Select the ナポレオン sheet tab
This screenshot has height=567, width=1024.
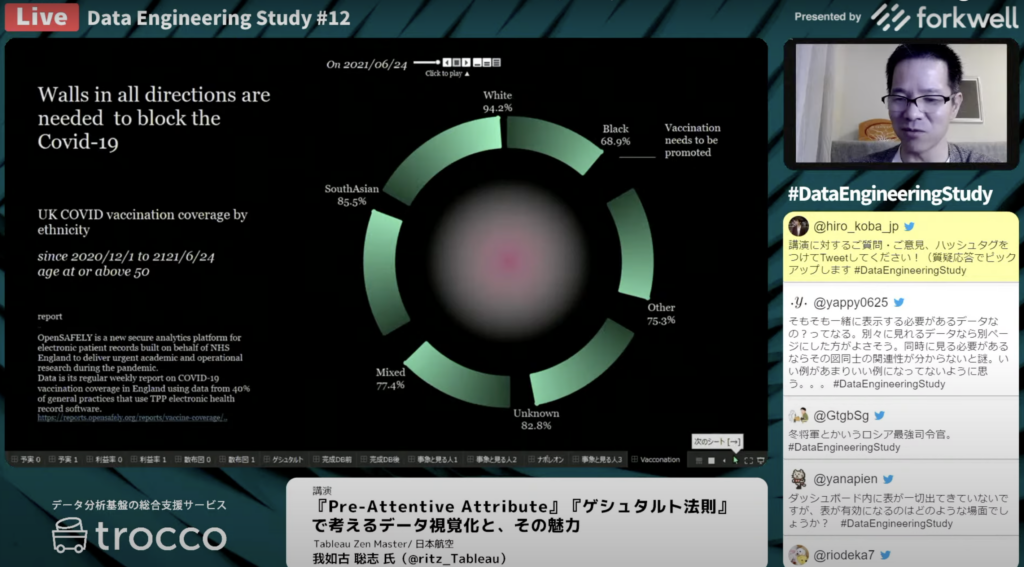(549, 460)
